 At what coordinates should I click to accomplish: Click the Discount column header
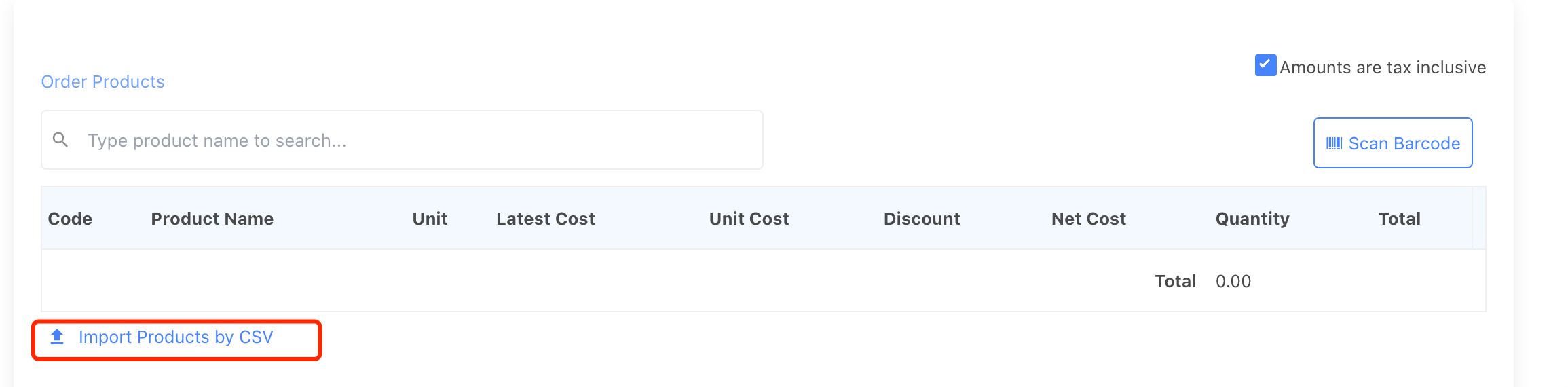pyautogui.click(x=922, y=219)
